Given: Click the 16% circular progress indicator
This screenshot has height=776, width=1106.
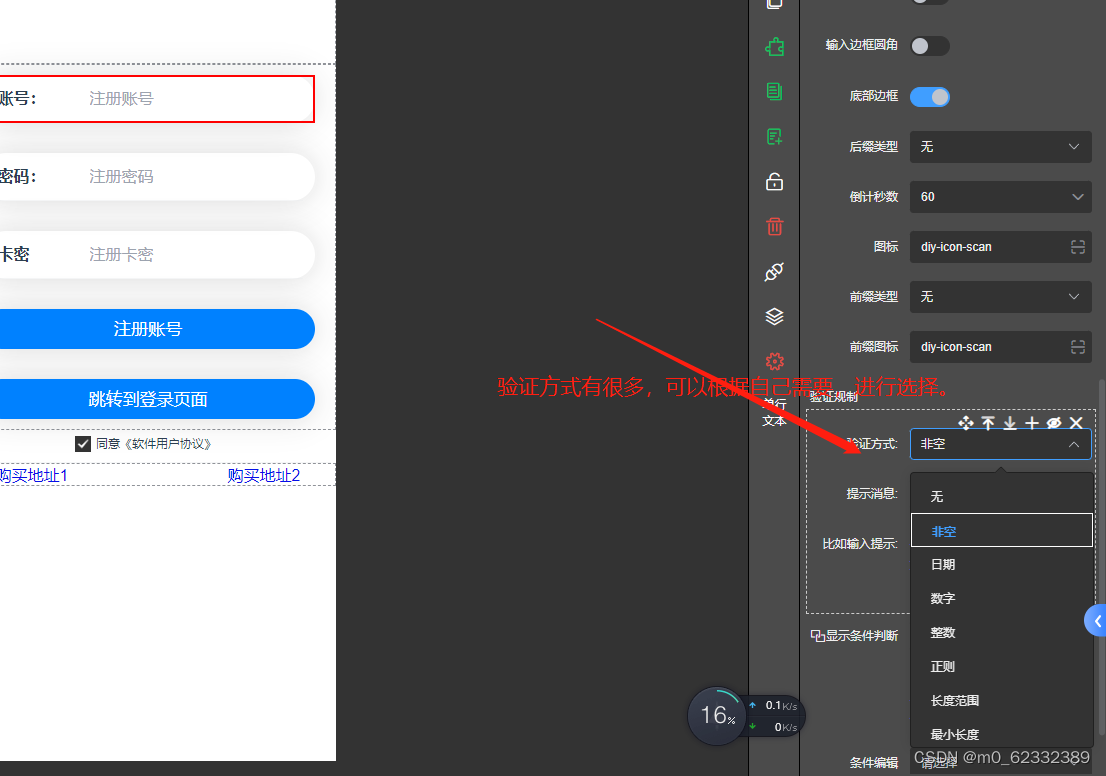Looking at the screenshot, I should (x=716, y=715).
